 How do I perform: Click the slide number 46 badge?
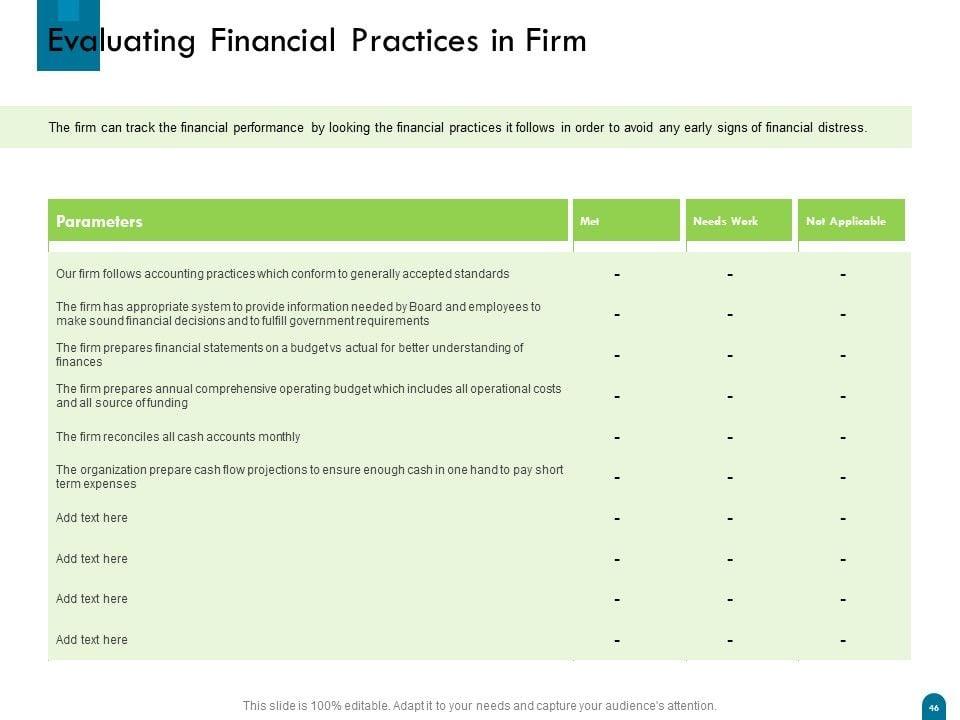933,707
